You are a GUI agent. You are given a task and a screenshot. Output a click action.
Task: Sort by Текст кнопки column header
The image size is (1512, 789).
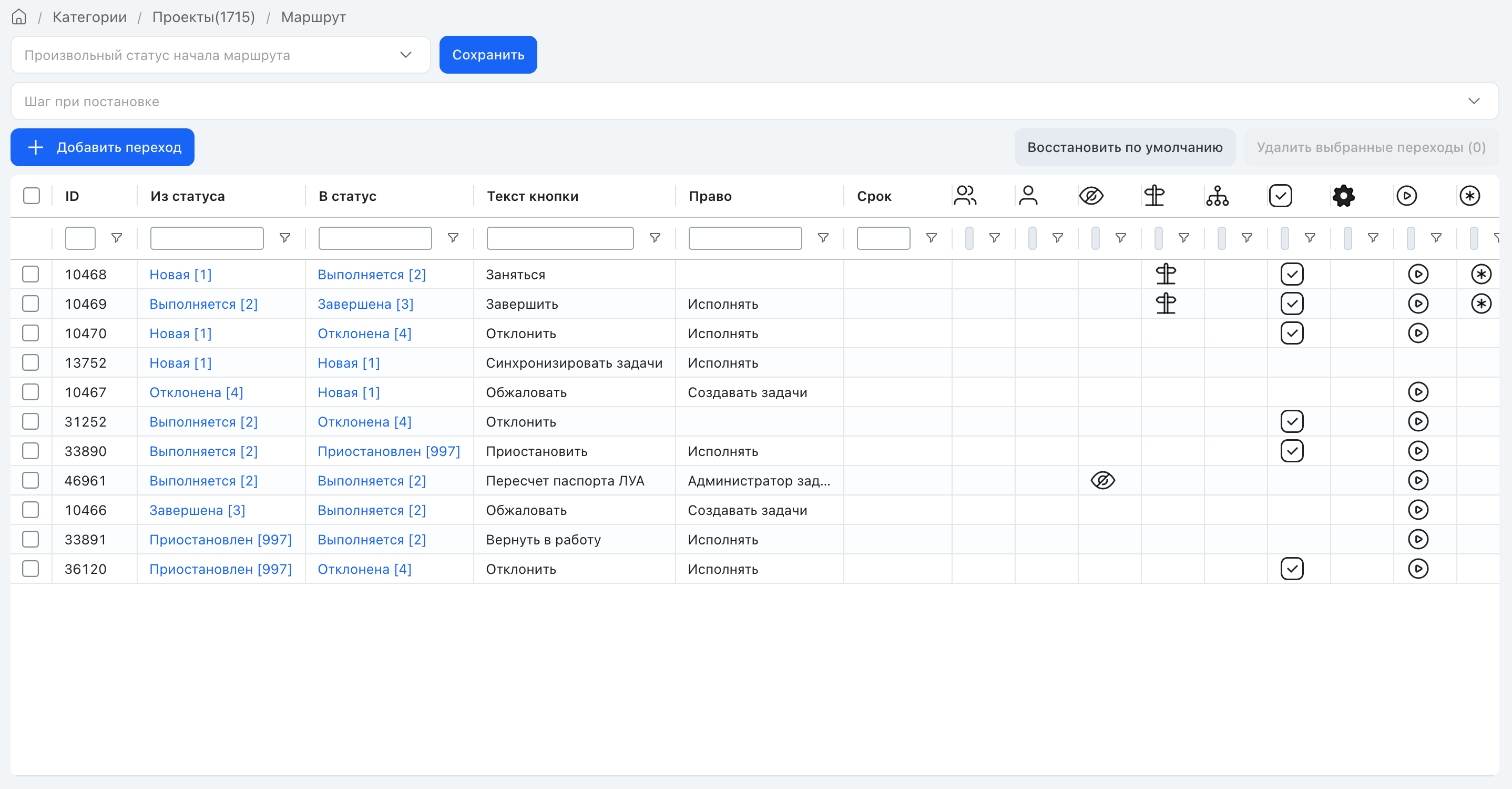click(533, 196)
